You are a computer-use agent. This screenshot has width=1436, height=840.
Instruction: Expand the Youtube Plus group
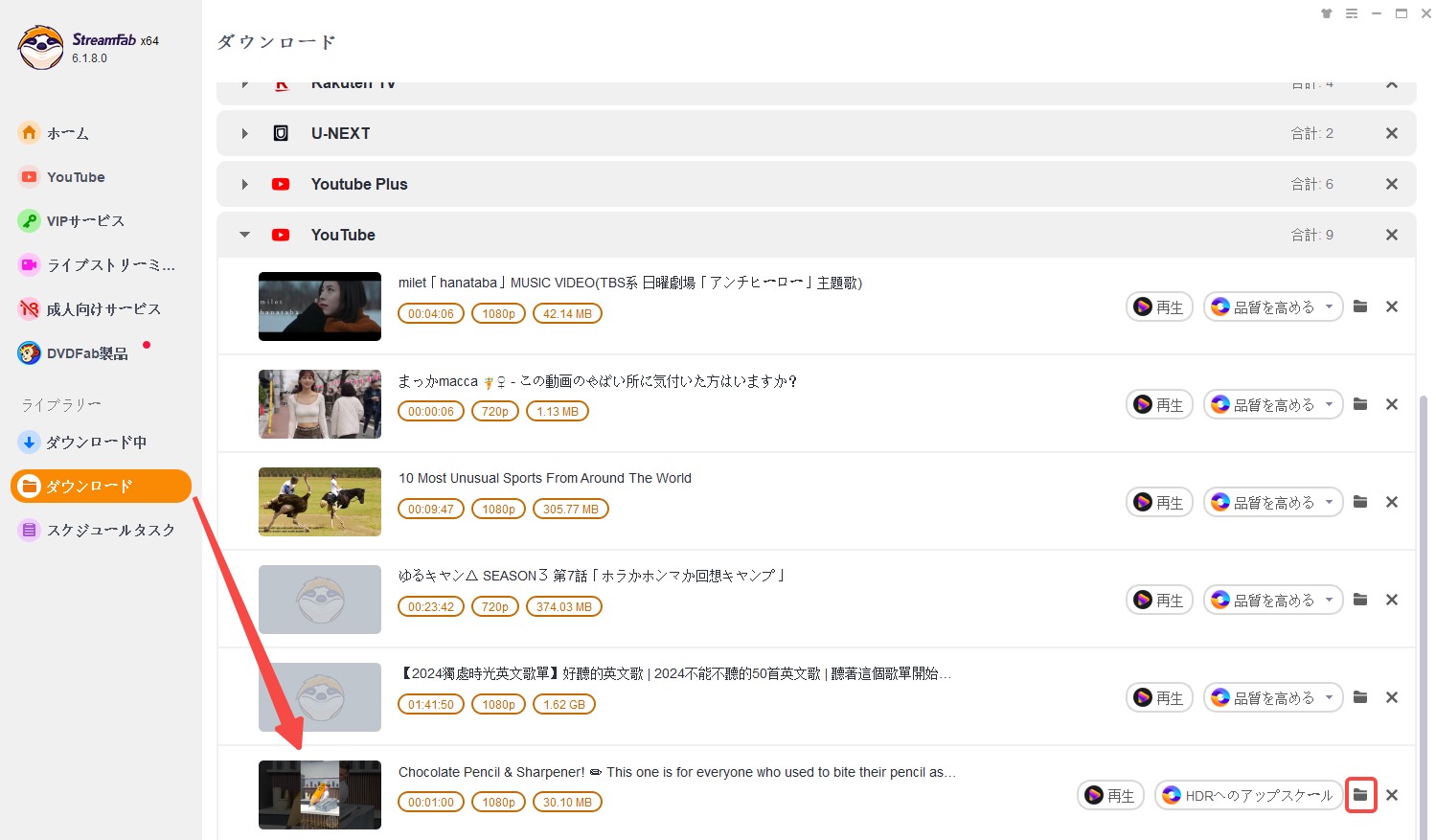pos(244,184)
